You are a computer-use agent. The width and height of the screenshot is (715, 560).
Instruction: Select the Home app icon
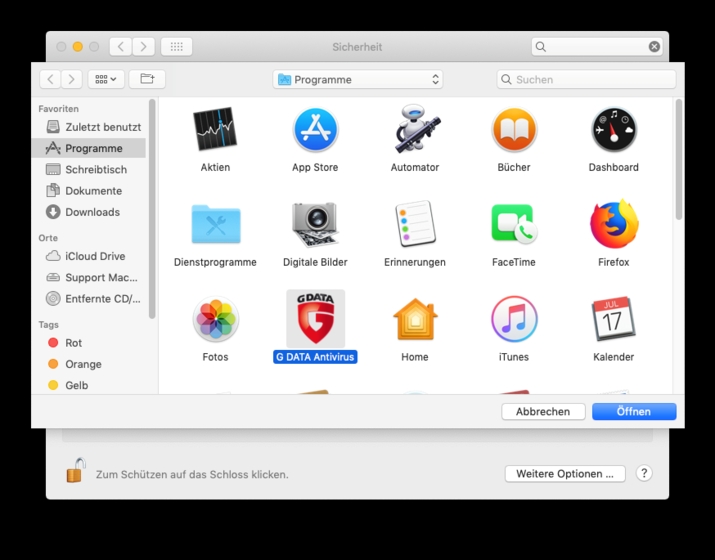tap(415, 319)
